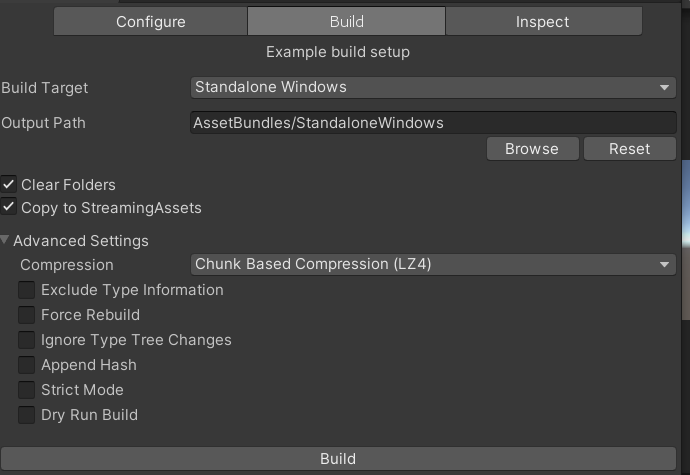This screenshot has width=690, height=475.
Task: Click the Build Target dropdown arrow
Action: click(x=666, y=87)
